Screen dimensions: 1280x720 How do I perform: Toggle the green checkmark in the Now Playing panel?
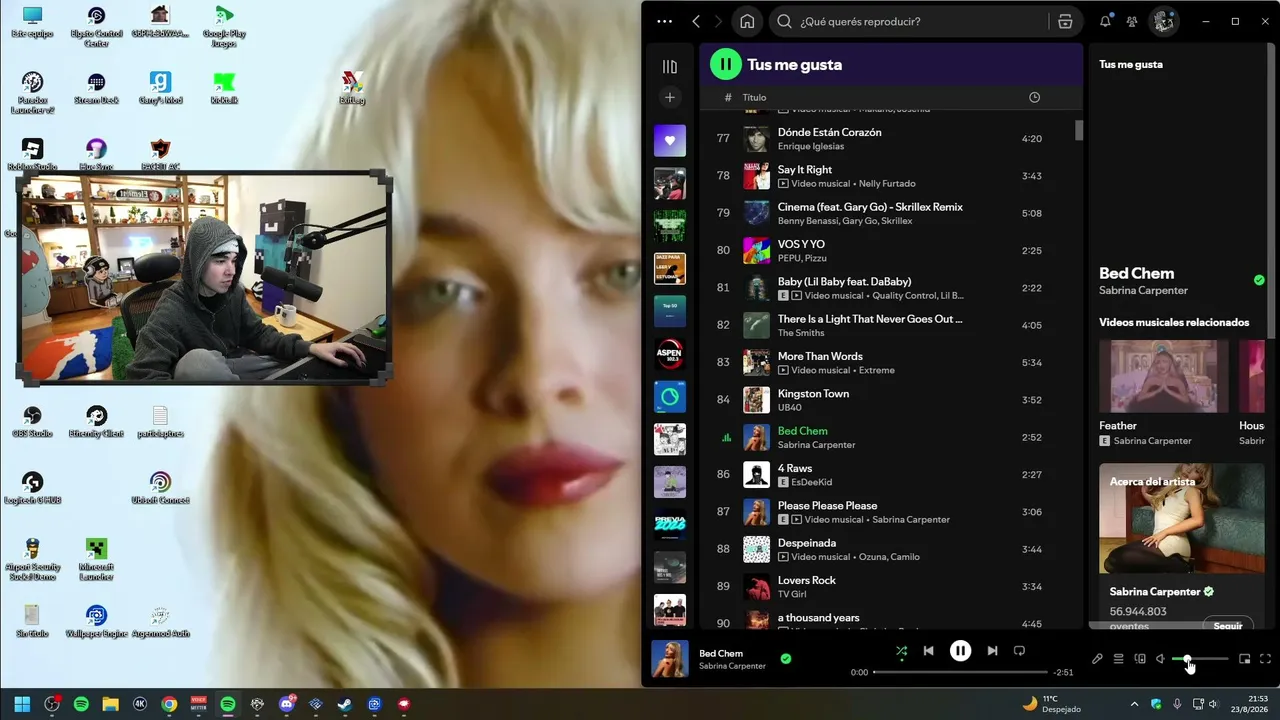(x=1259, y=280)
